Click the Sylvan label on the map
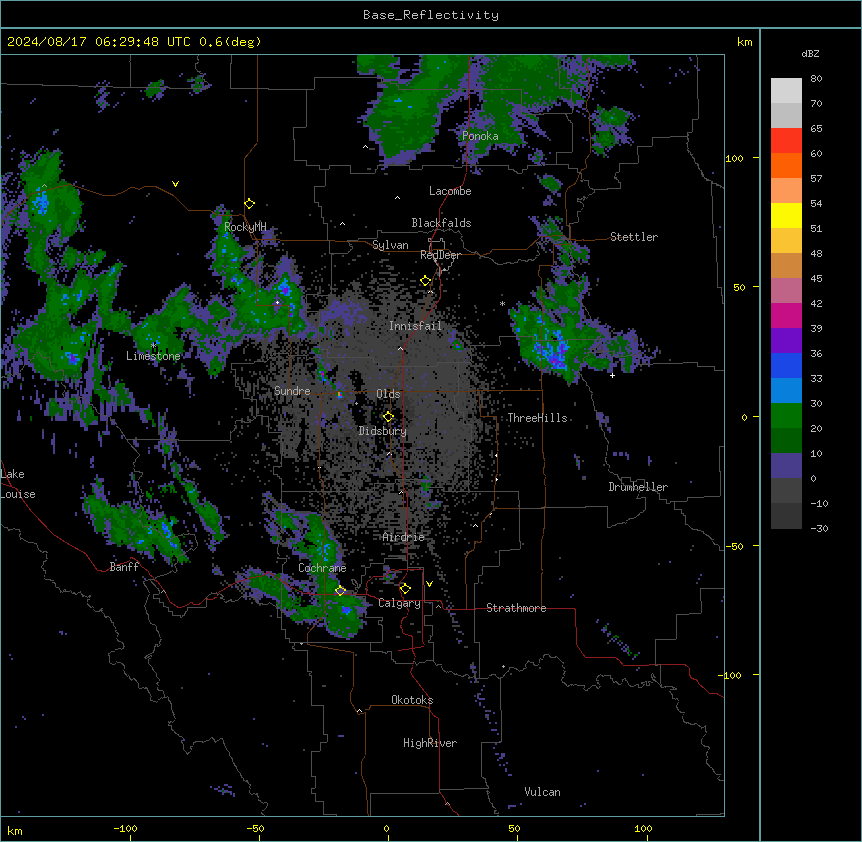 (390, 245)
